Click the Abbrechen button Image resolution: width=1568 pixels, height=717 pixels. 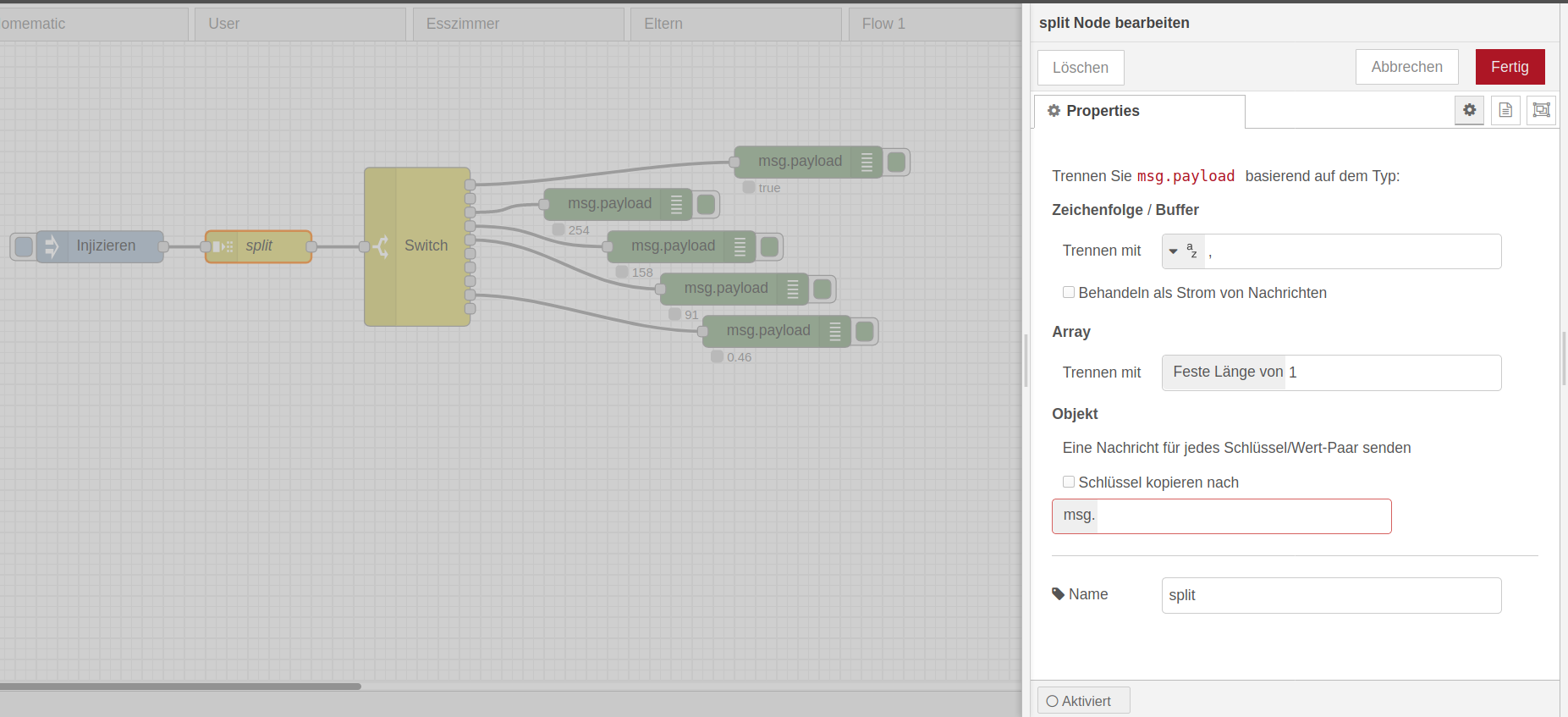click(1406, 67)
